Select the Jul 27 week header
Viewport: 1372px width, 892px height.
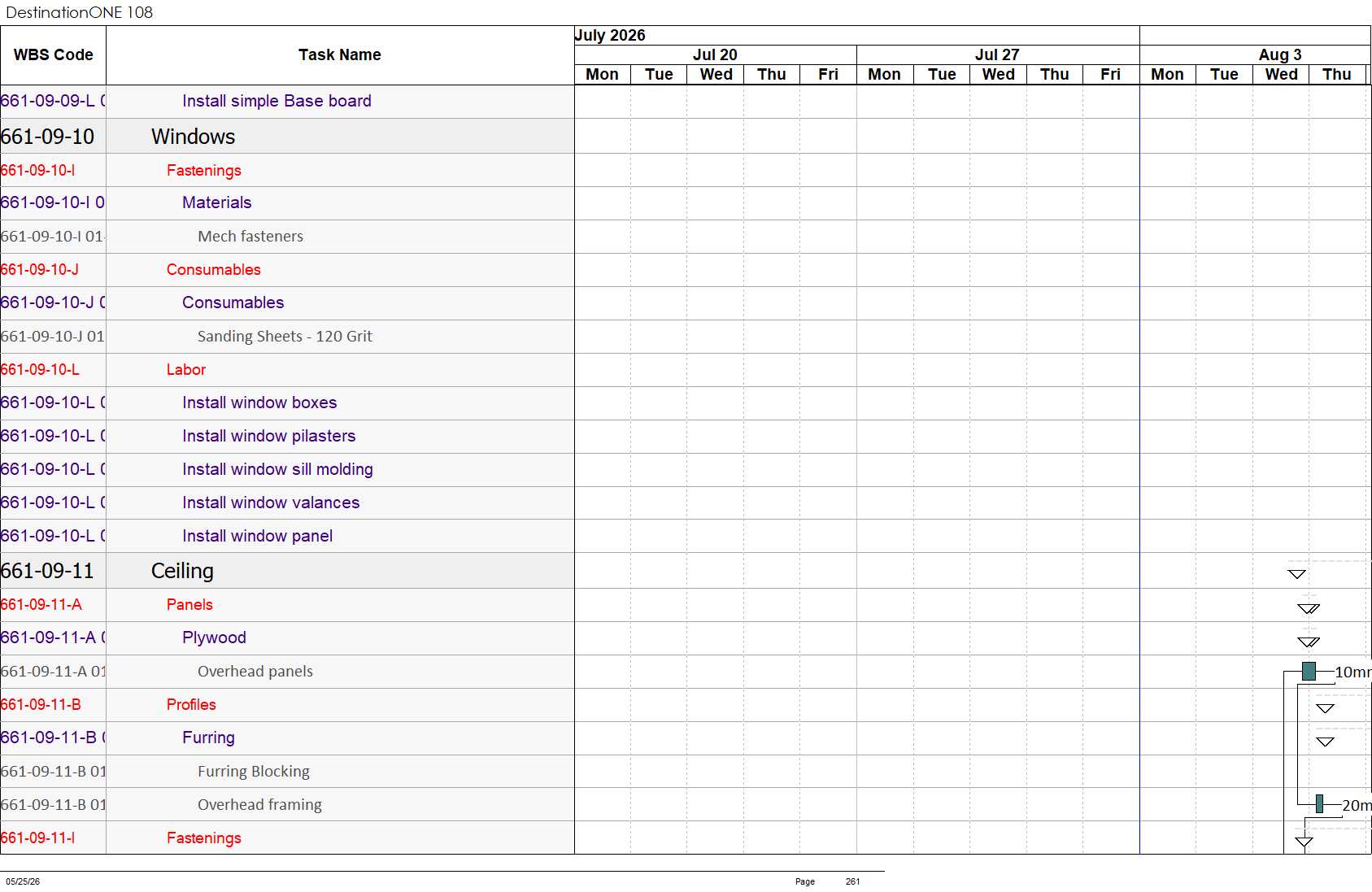click(997, 54)
